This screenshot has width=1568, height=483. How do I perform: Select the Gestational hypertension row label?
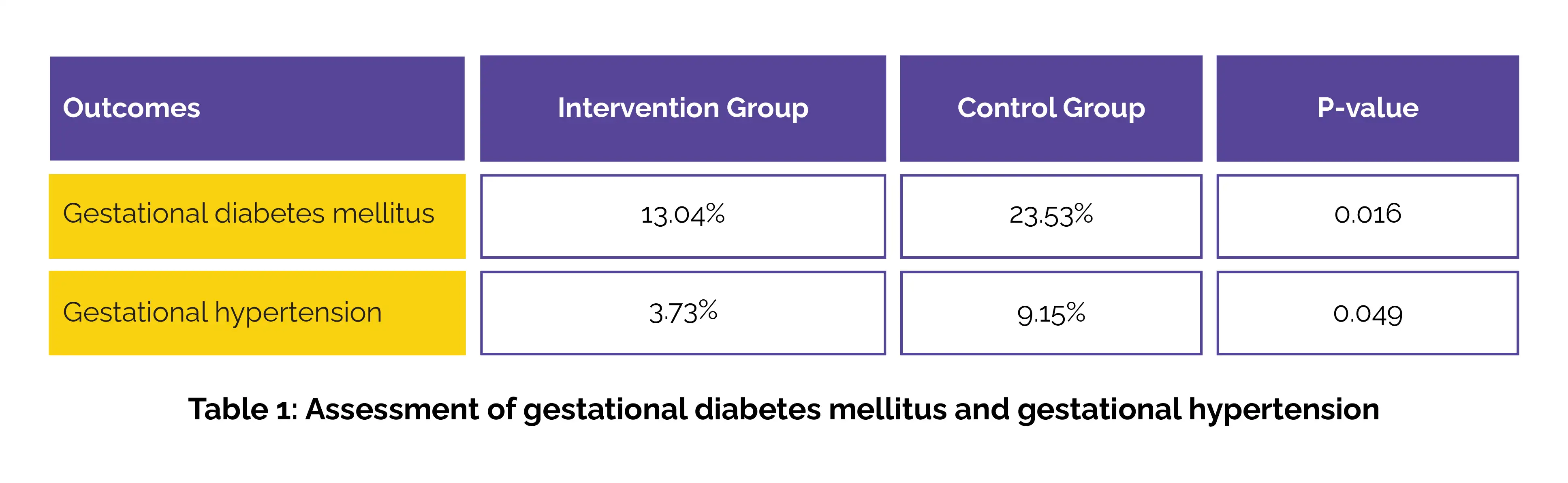[222, 313]
